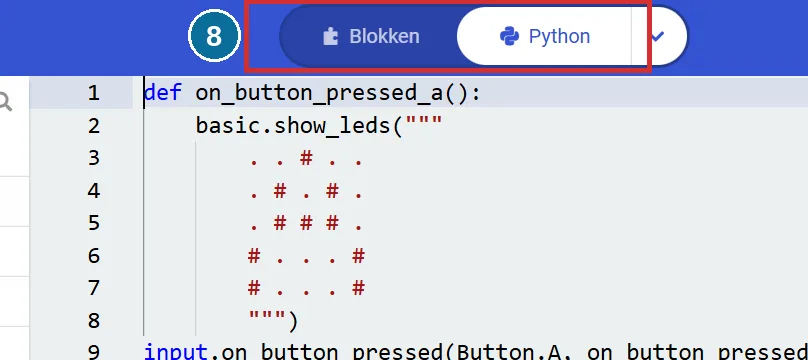Click the numbered step 8 badge

point(214,36)
